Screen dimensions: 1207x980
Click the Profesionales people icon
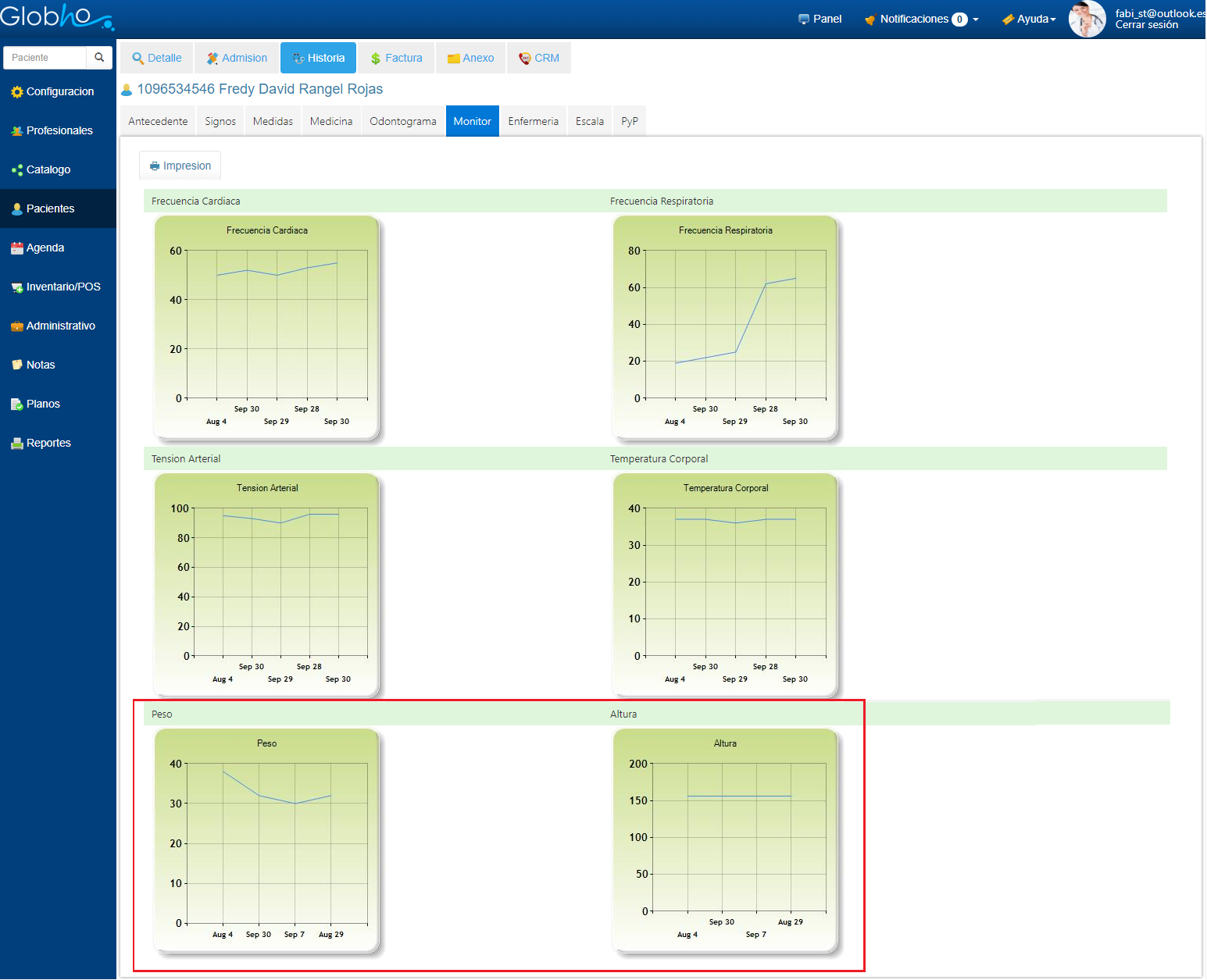[17, 131]
